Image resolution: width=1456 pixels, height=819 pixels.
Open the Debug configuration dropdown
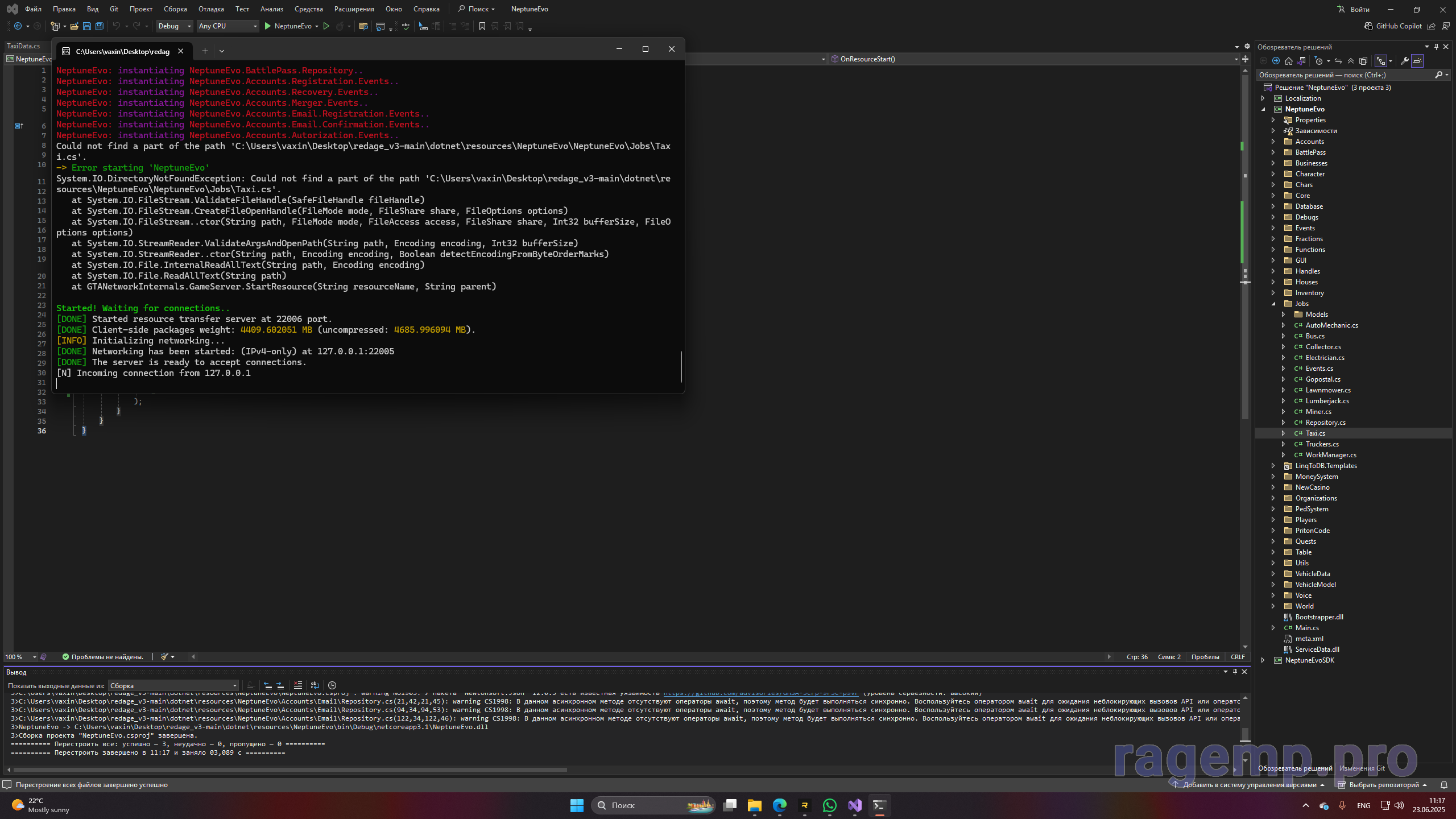[x=174, y=26]
